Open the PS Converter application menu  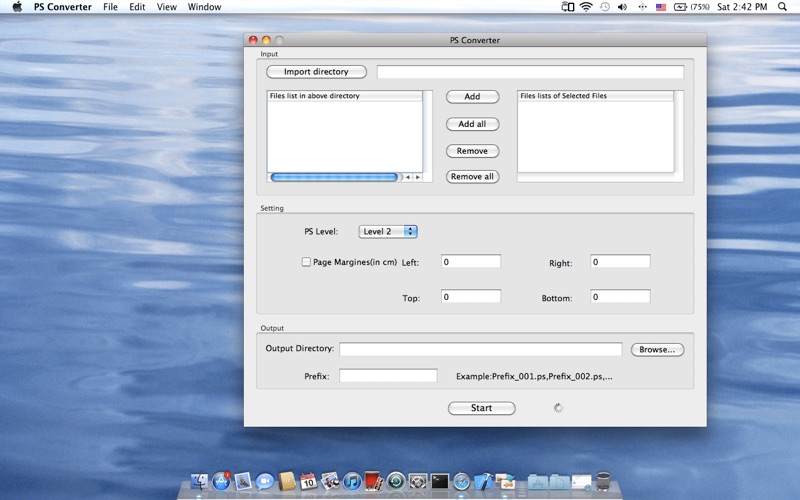point(63,7)
